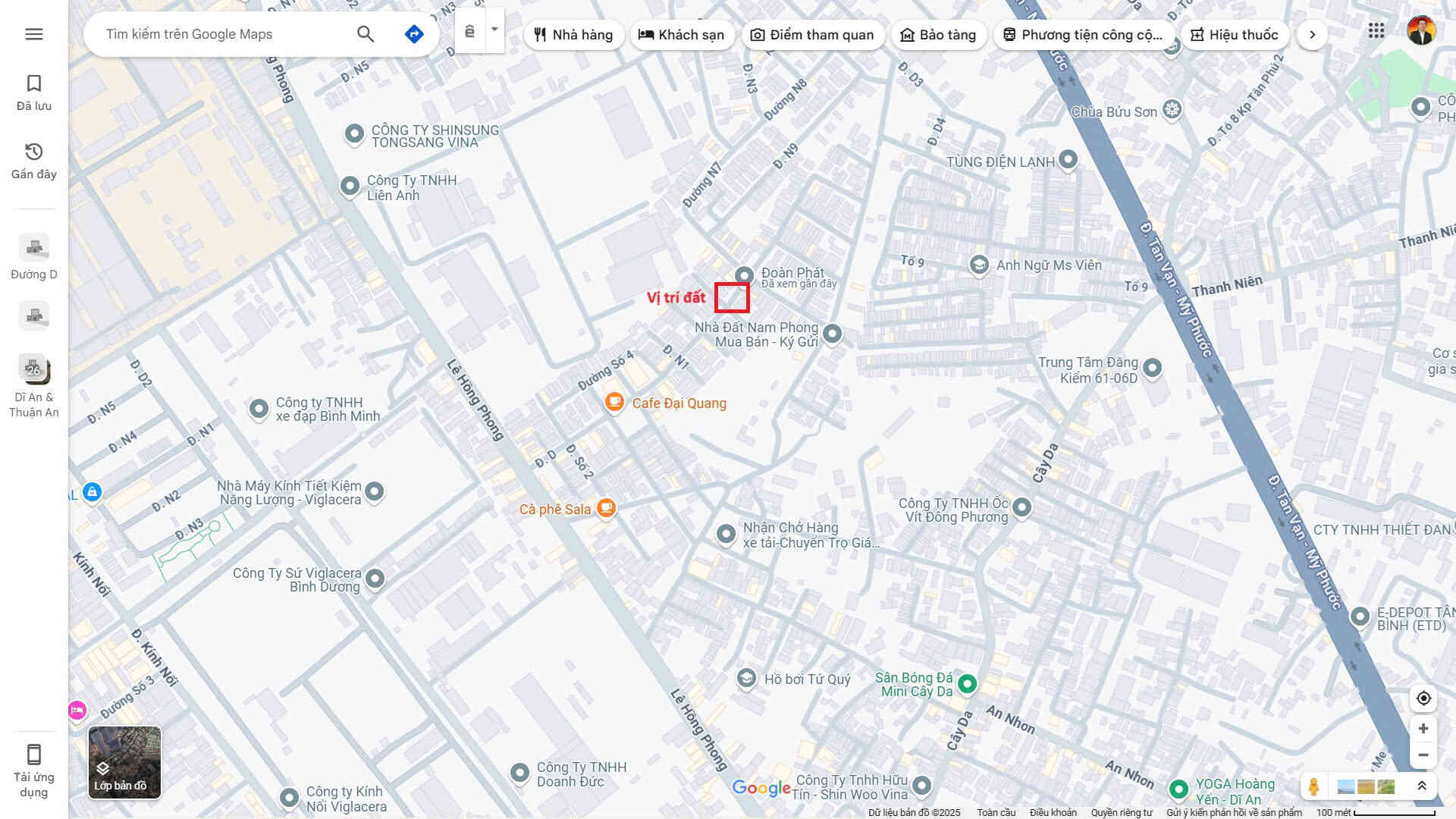Expand the imagery options chevron at bottom right
The image size is (1456, 819).
[1422, 786]
